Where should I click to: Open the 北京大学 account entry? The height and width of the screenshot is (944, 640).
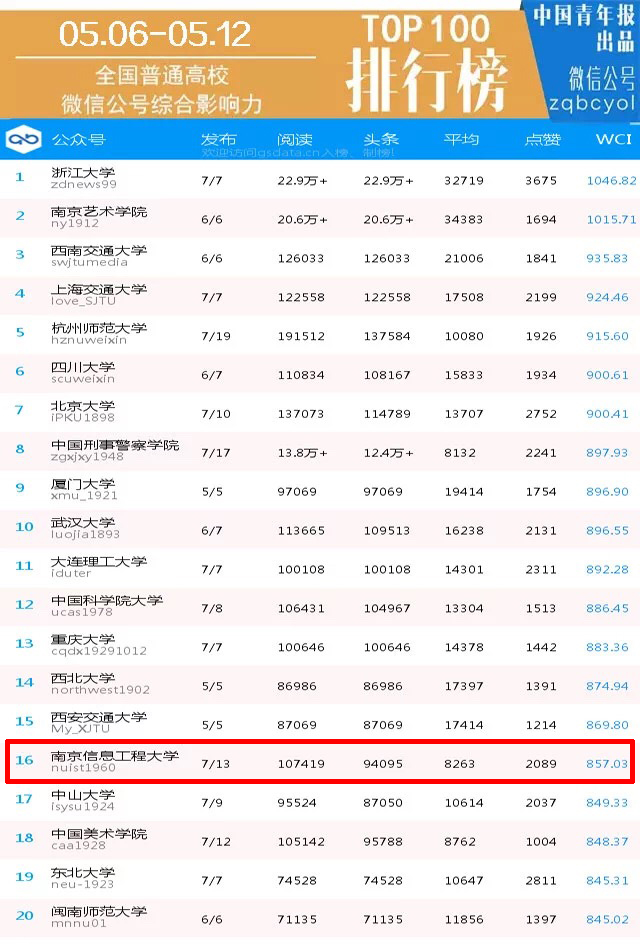(x=82, y=406)
